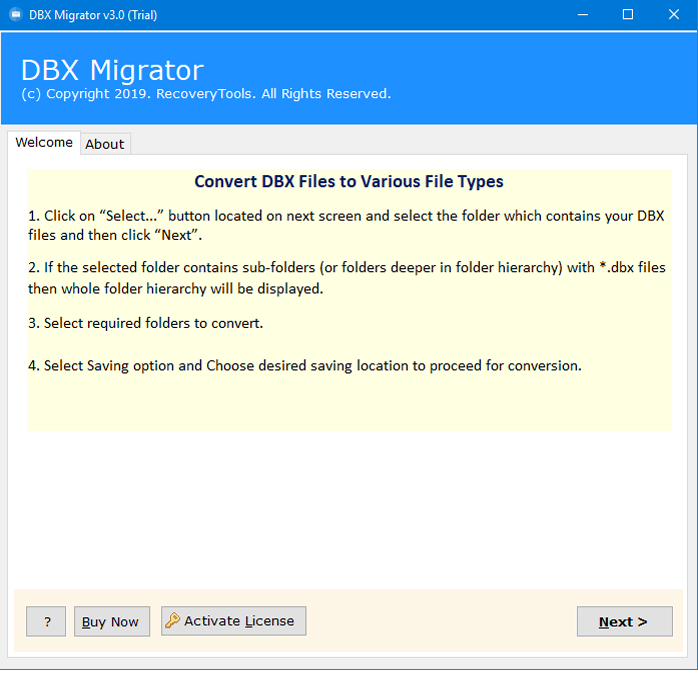The image size is (698, 687).
Task: Click step 2 text about sub-folders hierarchy
Action: pyautogui.click(x=347, y=278)
